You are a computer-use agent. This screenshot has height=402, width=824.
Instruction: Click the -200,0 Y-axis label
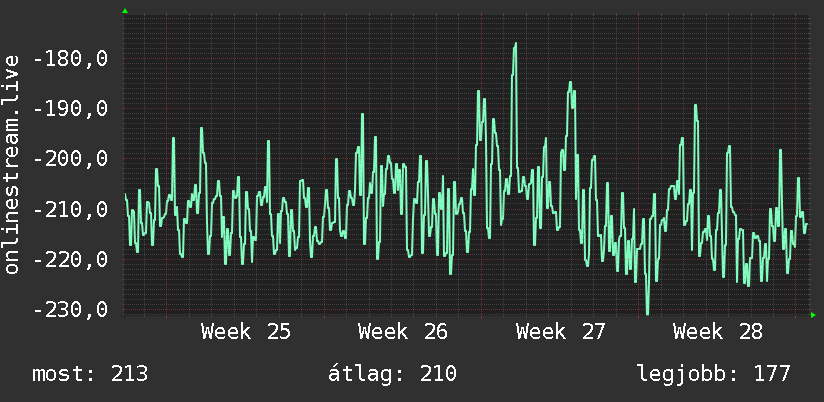(x=70, y=159)
